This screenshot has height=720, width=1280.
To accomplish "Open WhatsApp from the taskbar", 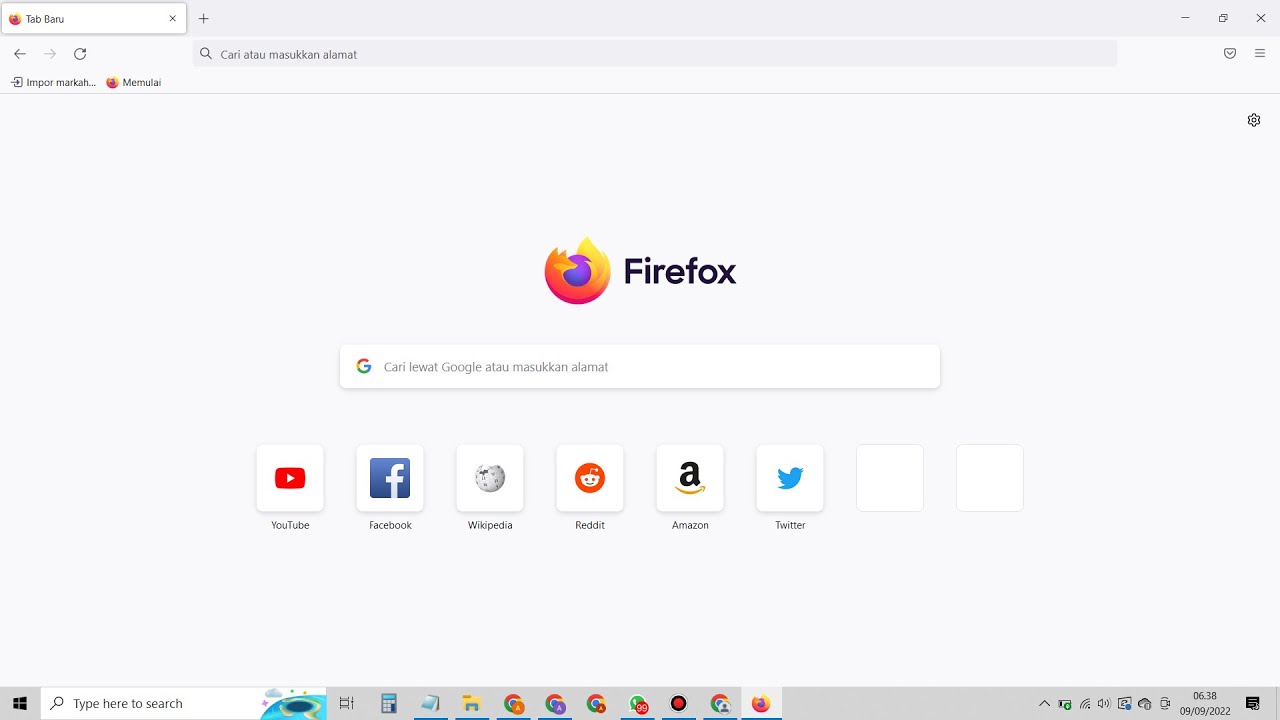I will [x=638, y=704].
